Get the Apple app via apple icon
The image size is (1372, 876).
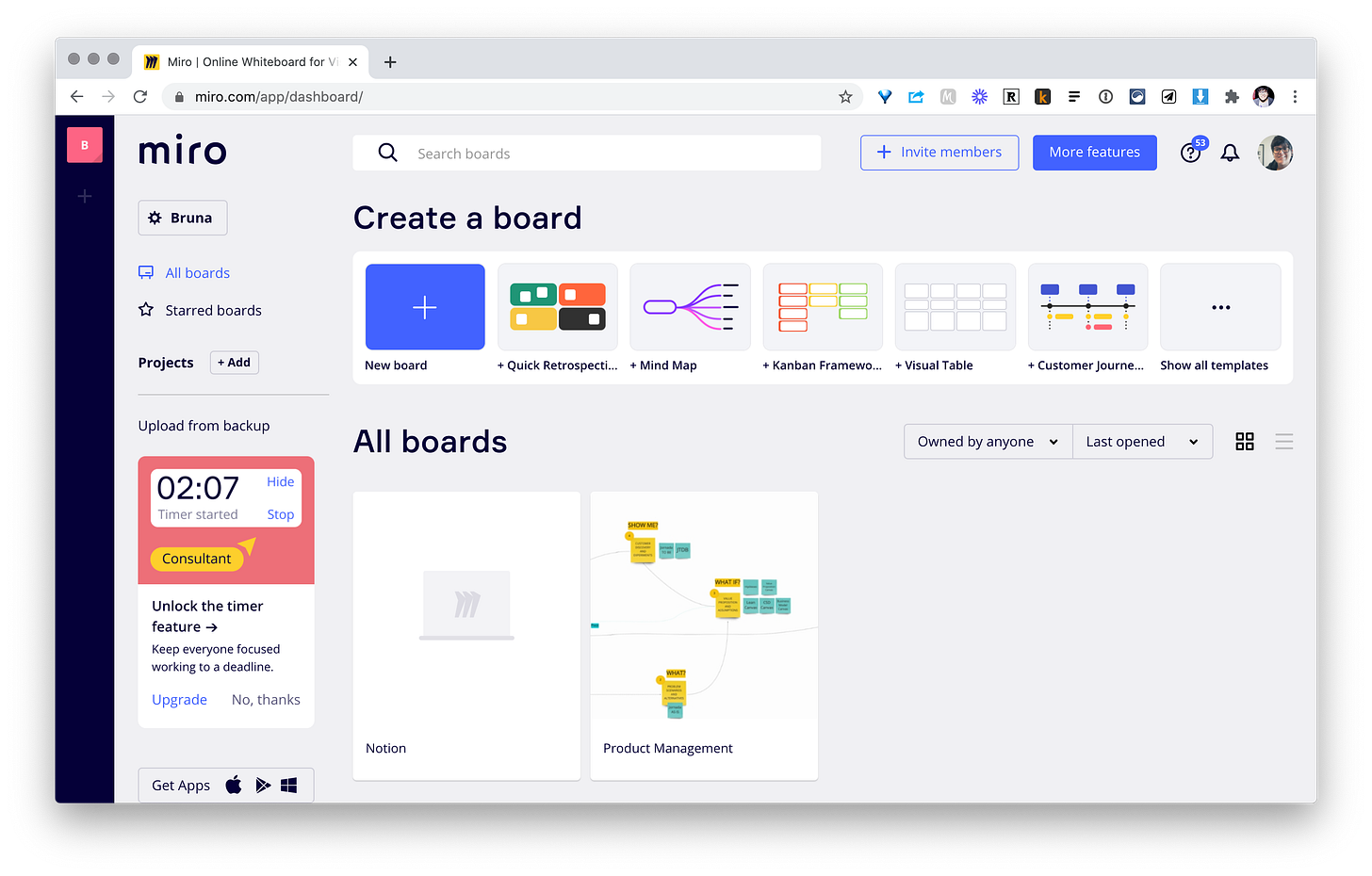[x=234, y=785]
